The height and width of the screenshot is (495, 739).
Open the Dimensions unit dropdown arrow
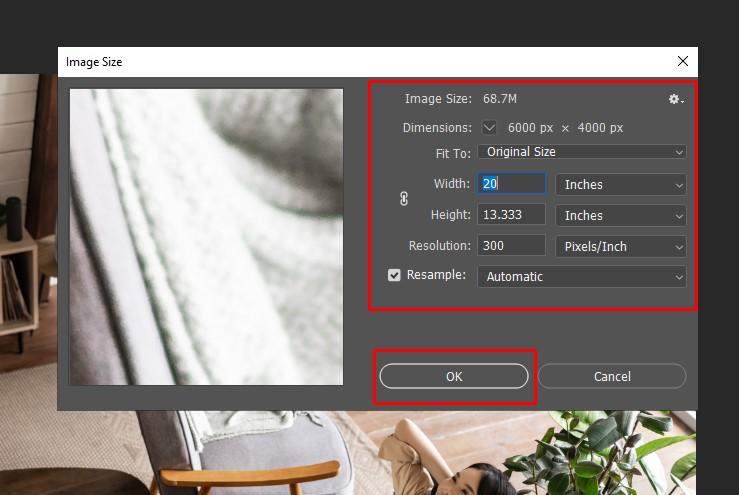[x=489, y=127]
